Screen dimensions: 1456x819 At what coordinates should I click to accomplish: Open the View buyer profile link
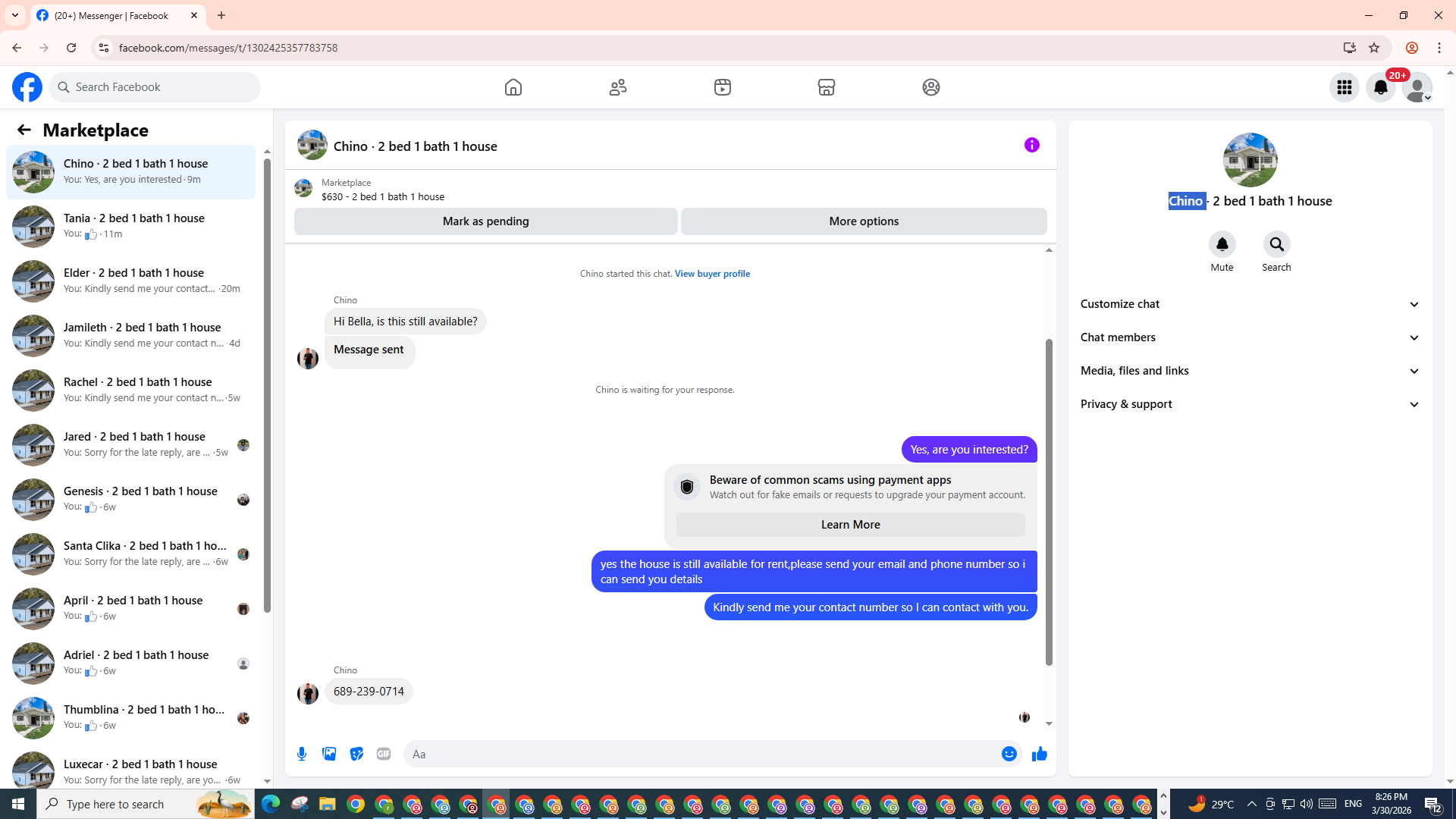[711, 274]
